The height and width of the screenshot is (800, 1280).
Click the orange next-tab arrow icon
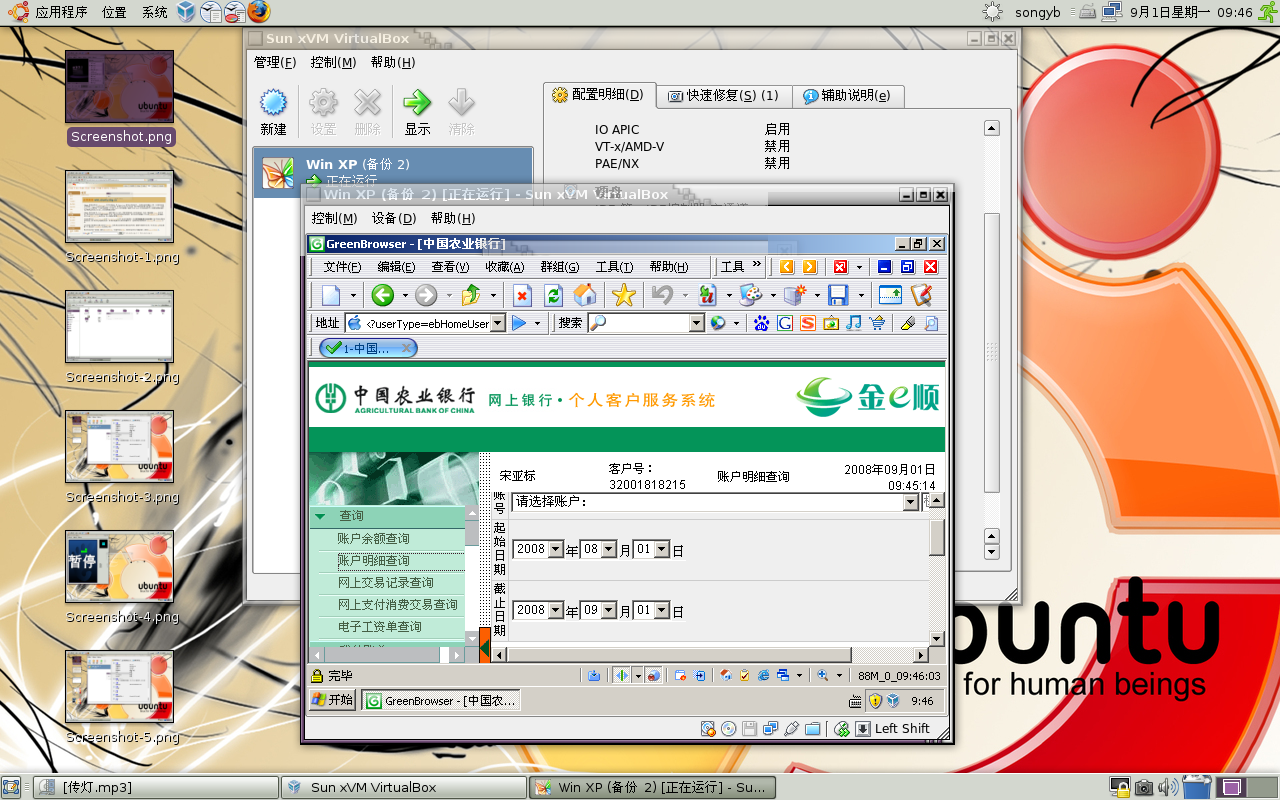click(x=810, y=267)
